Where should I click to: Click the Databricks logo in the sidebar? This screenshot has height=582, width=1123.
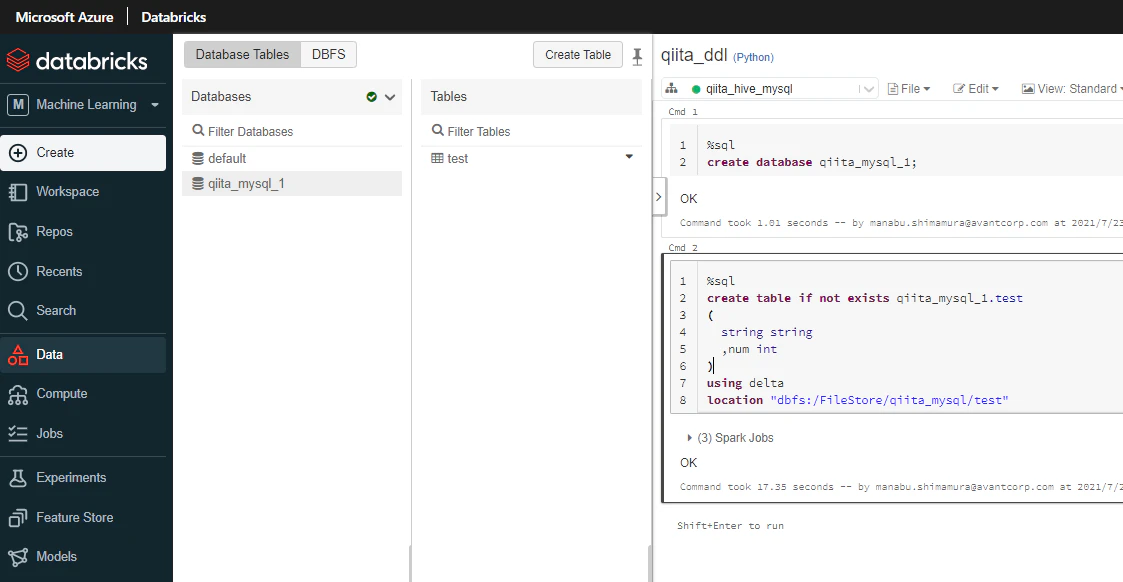pos(77,61)
